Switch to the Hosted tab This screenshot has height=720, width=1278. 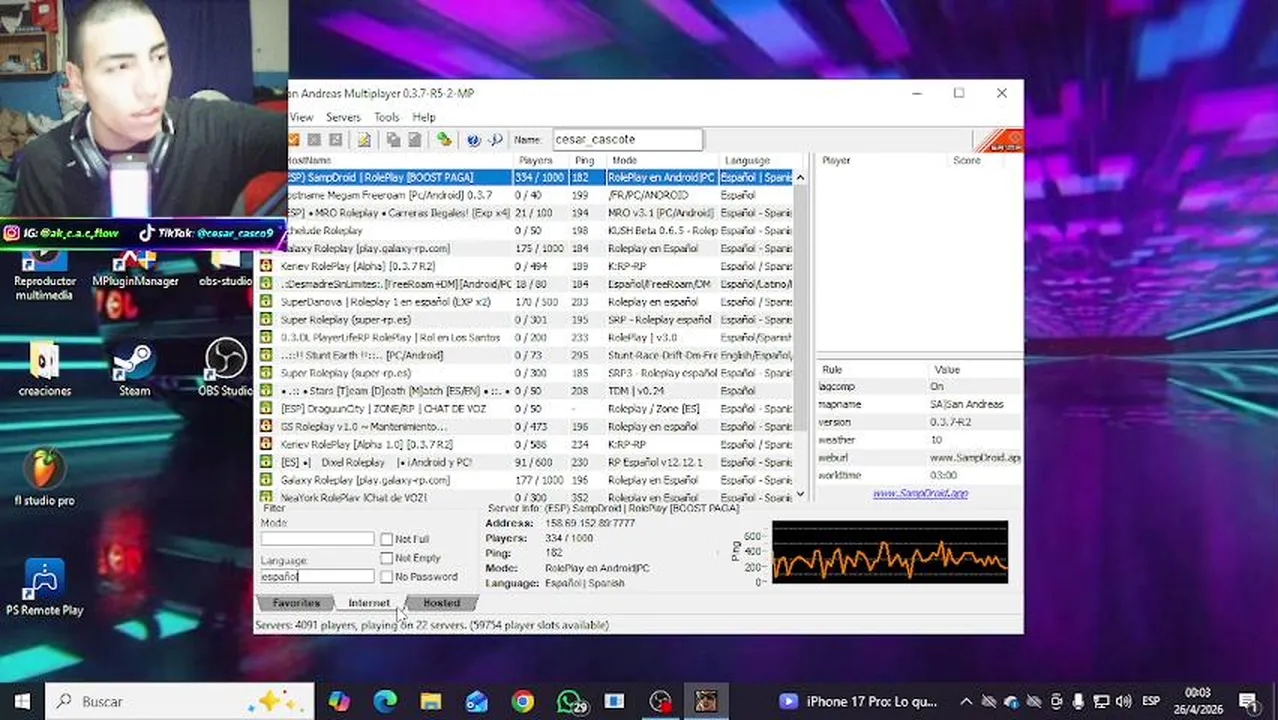pos(441,603)
